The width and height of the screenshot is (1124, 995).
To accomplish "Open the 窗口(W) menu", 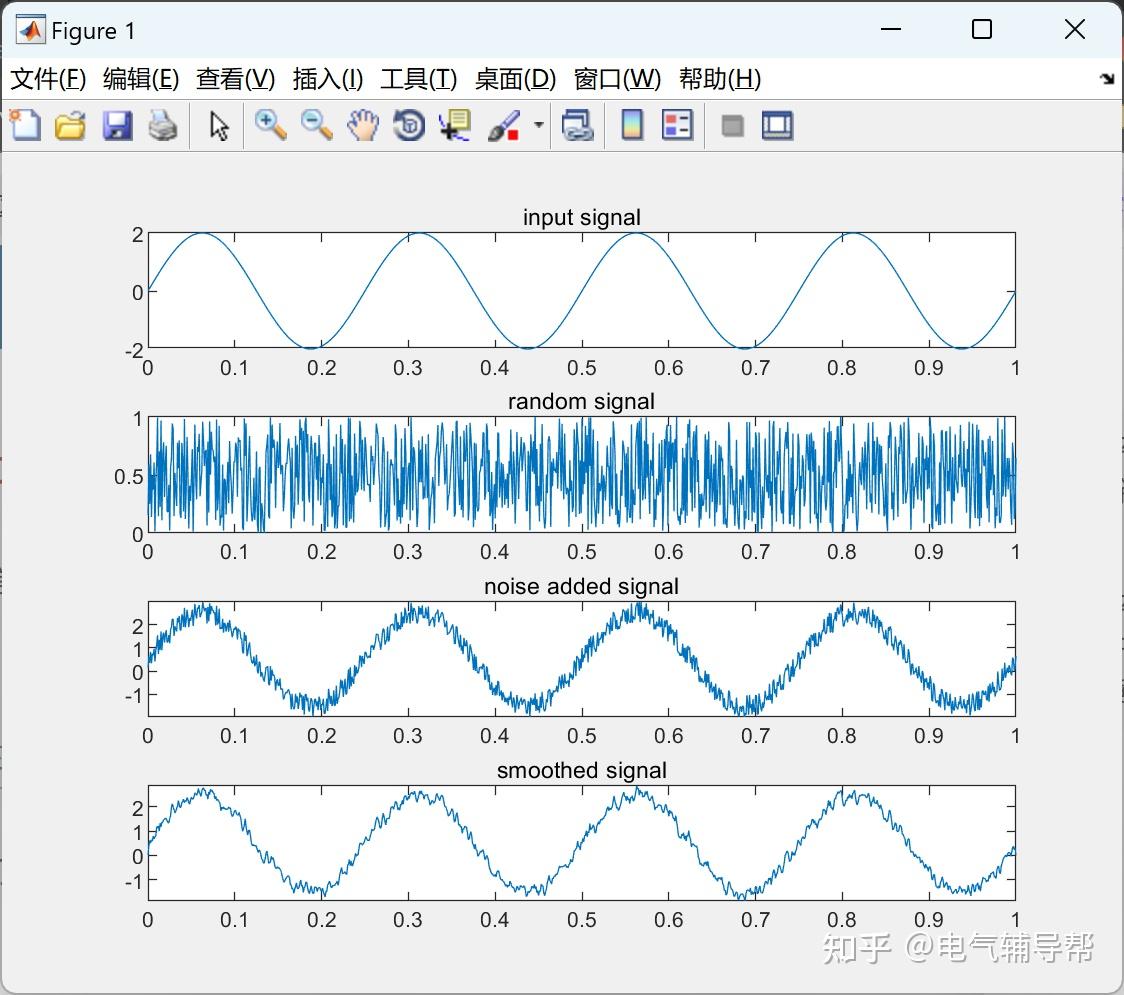I will click(617, 78).
